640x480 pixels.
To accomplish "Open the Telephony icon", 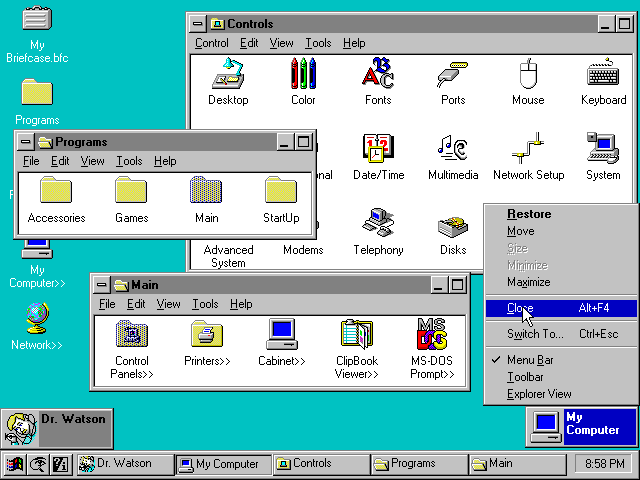I will (378, 223).
